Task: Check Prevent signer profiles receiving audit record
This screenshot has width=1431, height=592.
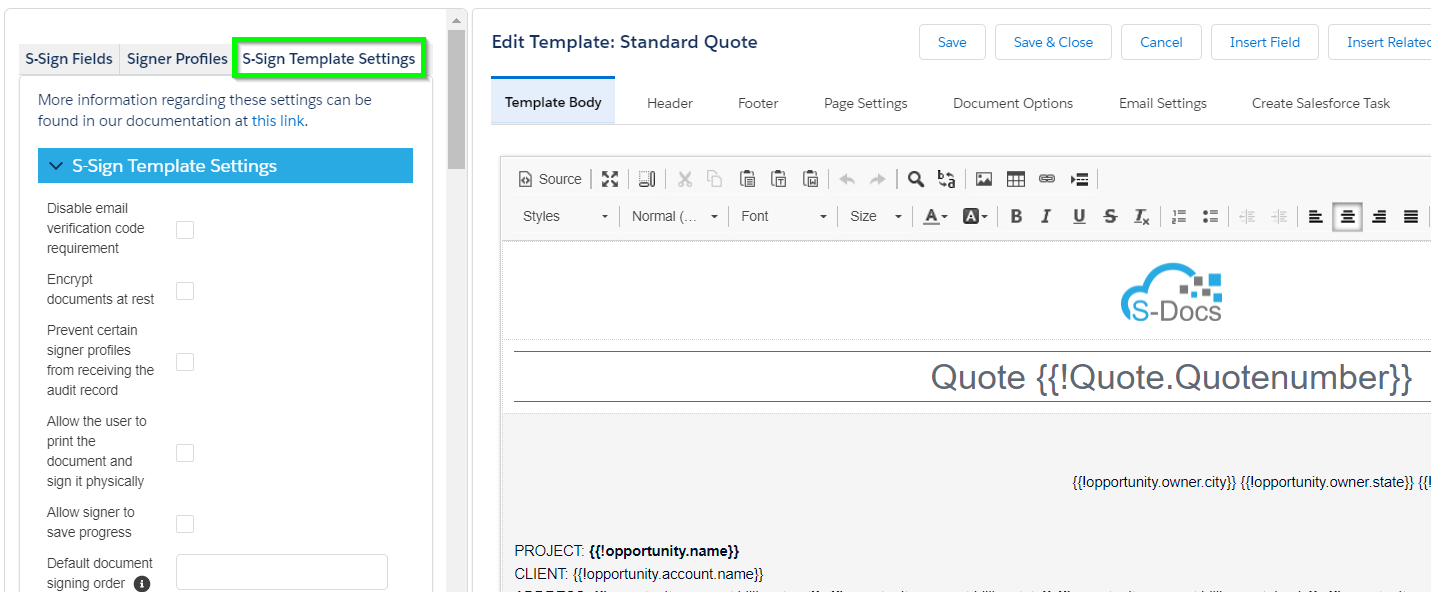Action: point(185,362)
